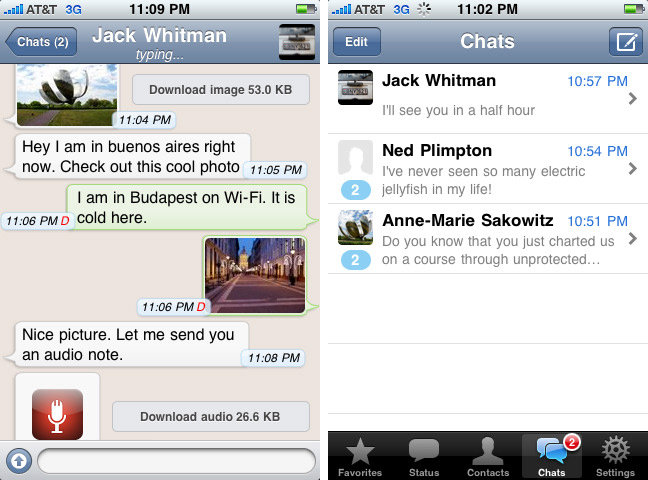Tap the compose new chat icon
This screenshot has width=648, height=480.
(x=625, y=42)
